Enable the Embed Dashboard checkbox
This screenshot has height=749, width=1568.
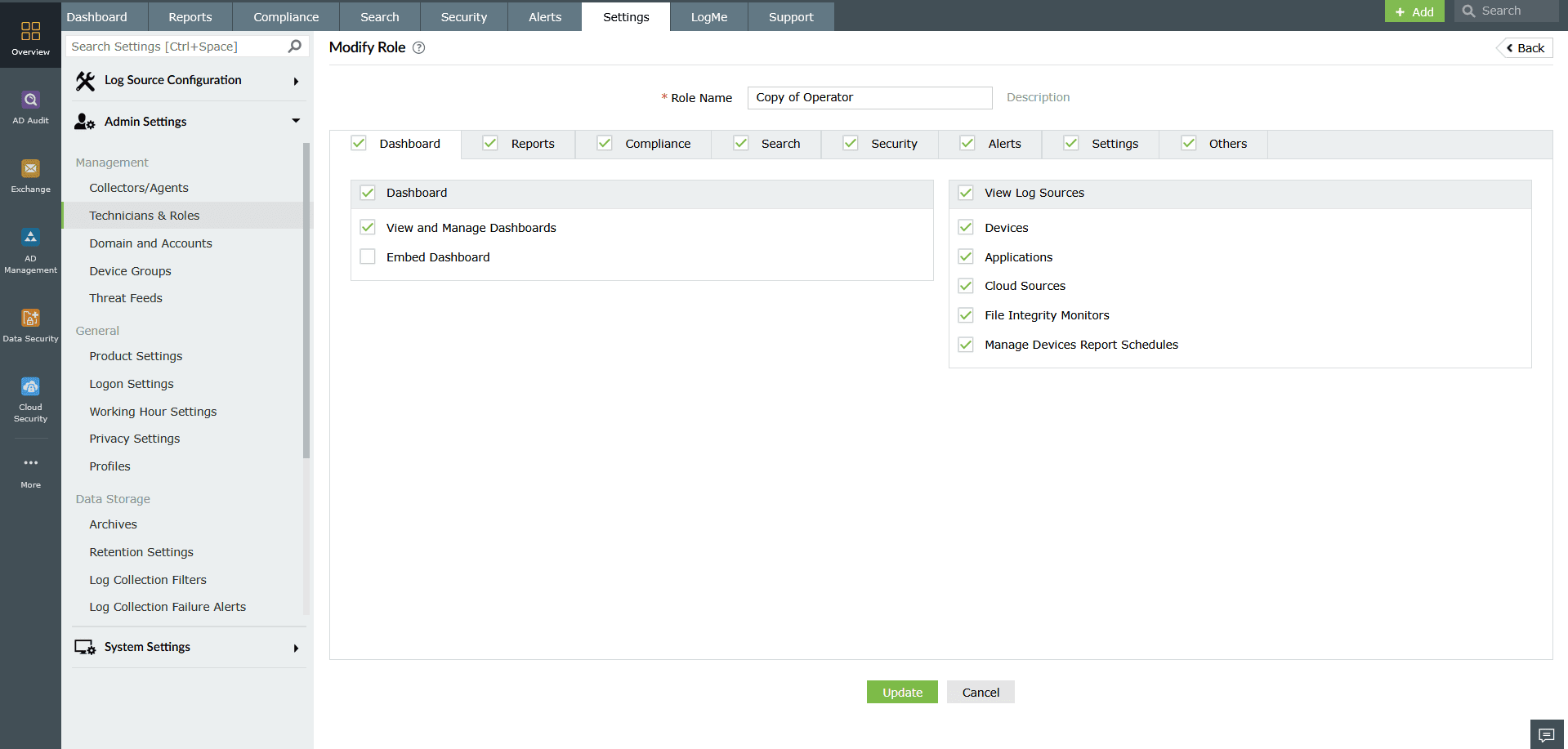tap(368, 256)
